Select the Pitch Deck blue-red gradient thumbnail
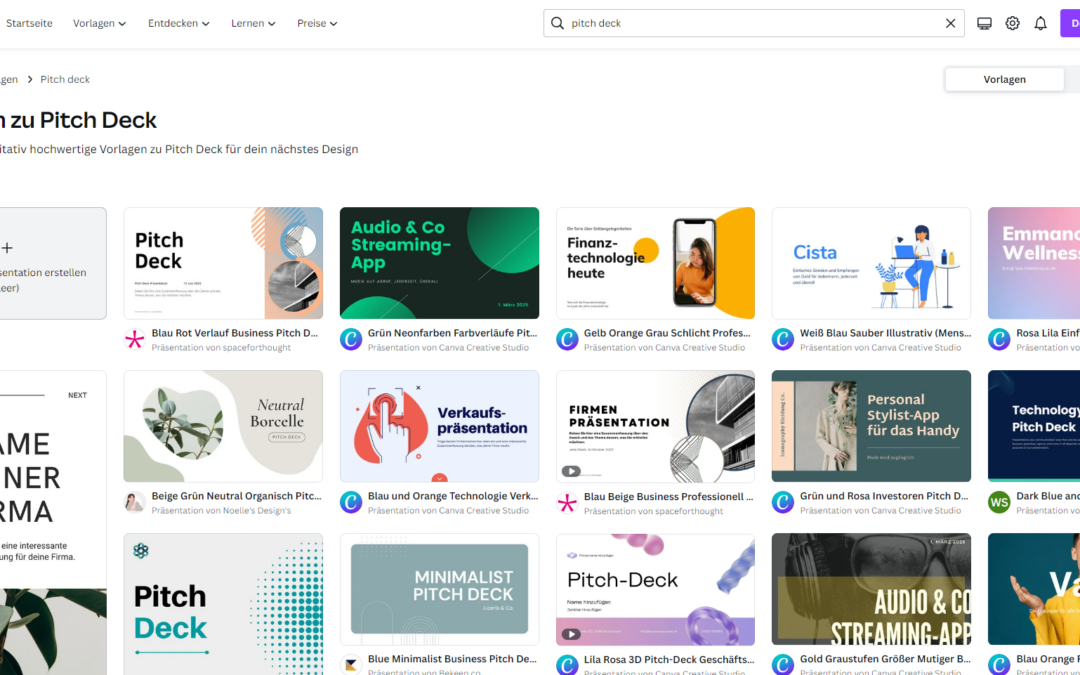Viewport: 1080px width, 675px height. pyautogui.click(x=223, y=263)
